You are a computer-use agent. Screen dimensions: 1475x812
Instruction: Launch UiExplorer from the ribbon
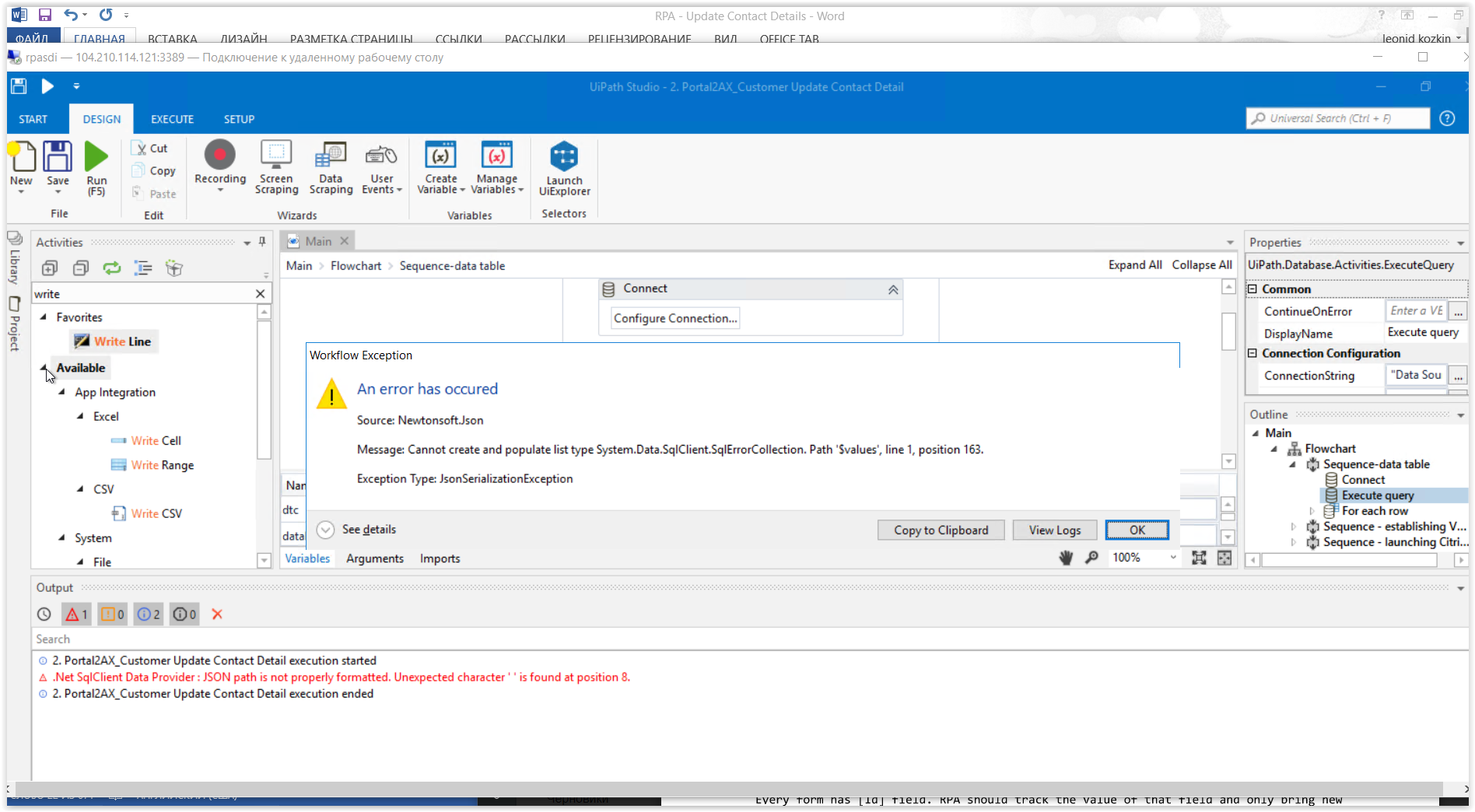[x=564, y=168]
